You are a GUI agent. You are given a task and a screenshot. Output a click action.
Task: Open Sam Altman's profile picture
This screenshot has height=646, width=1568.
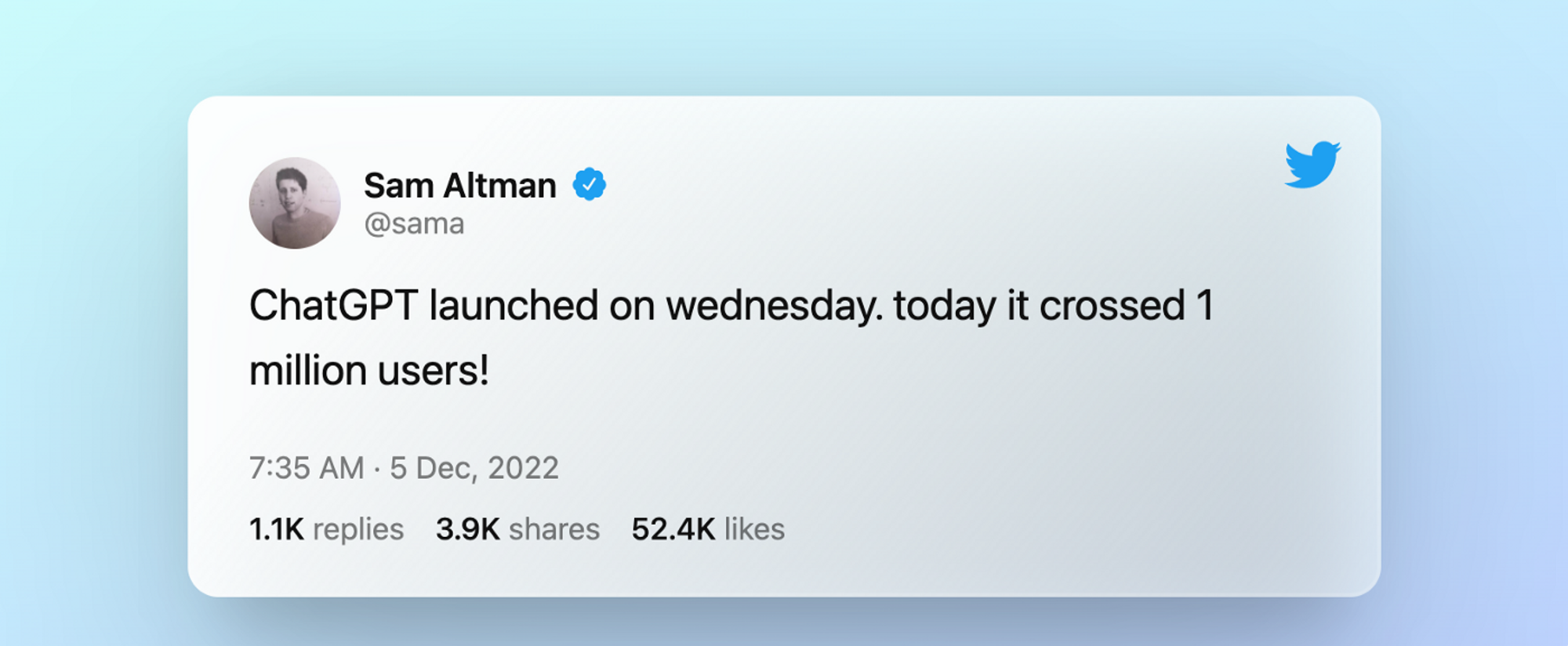295,203
